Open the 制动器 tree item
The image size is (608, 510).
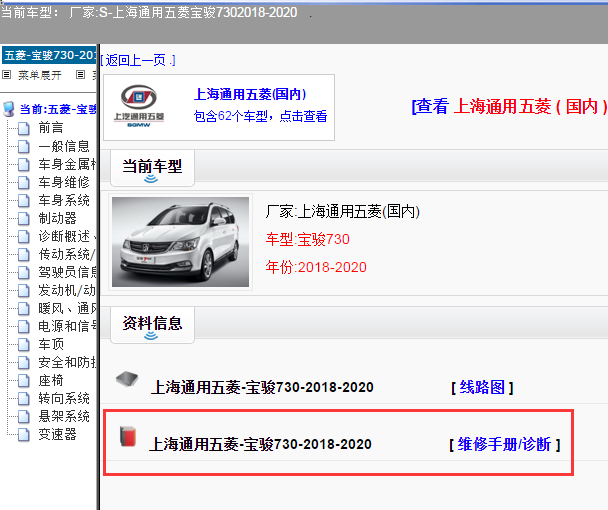tap(57, 218)
